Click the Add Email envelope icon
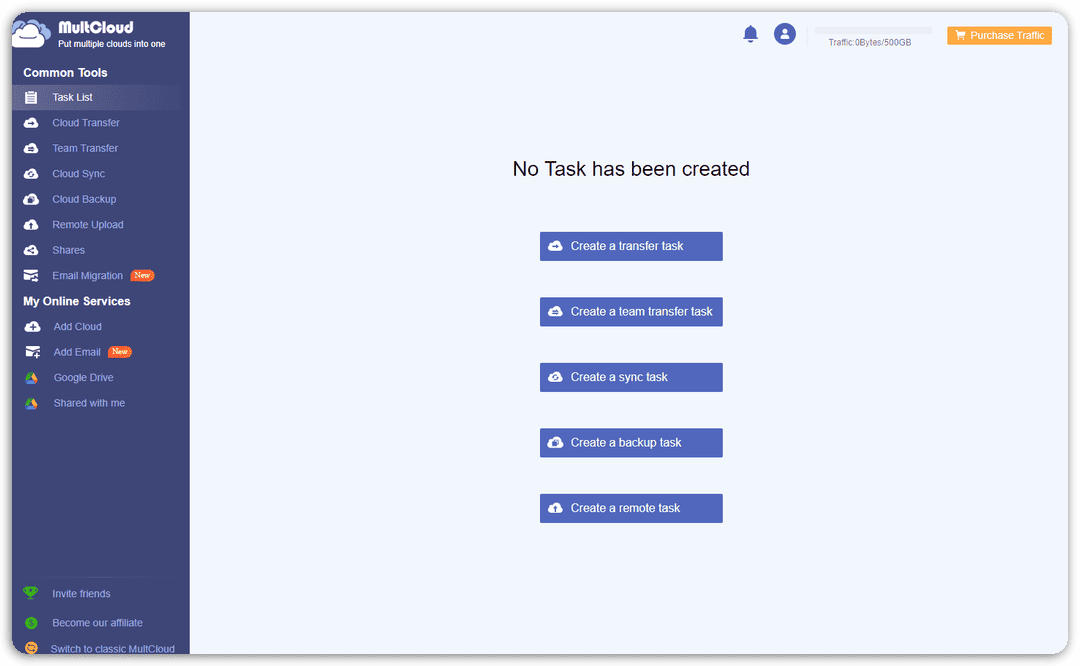 click(x=32, y=352)
